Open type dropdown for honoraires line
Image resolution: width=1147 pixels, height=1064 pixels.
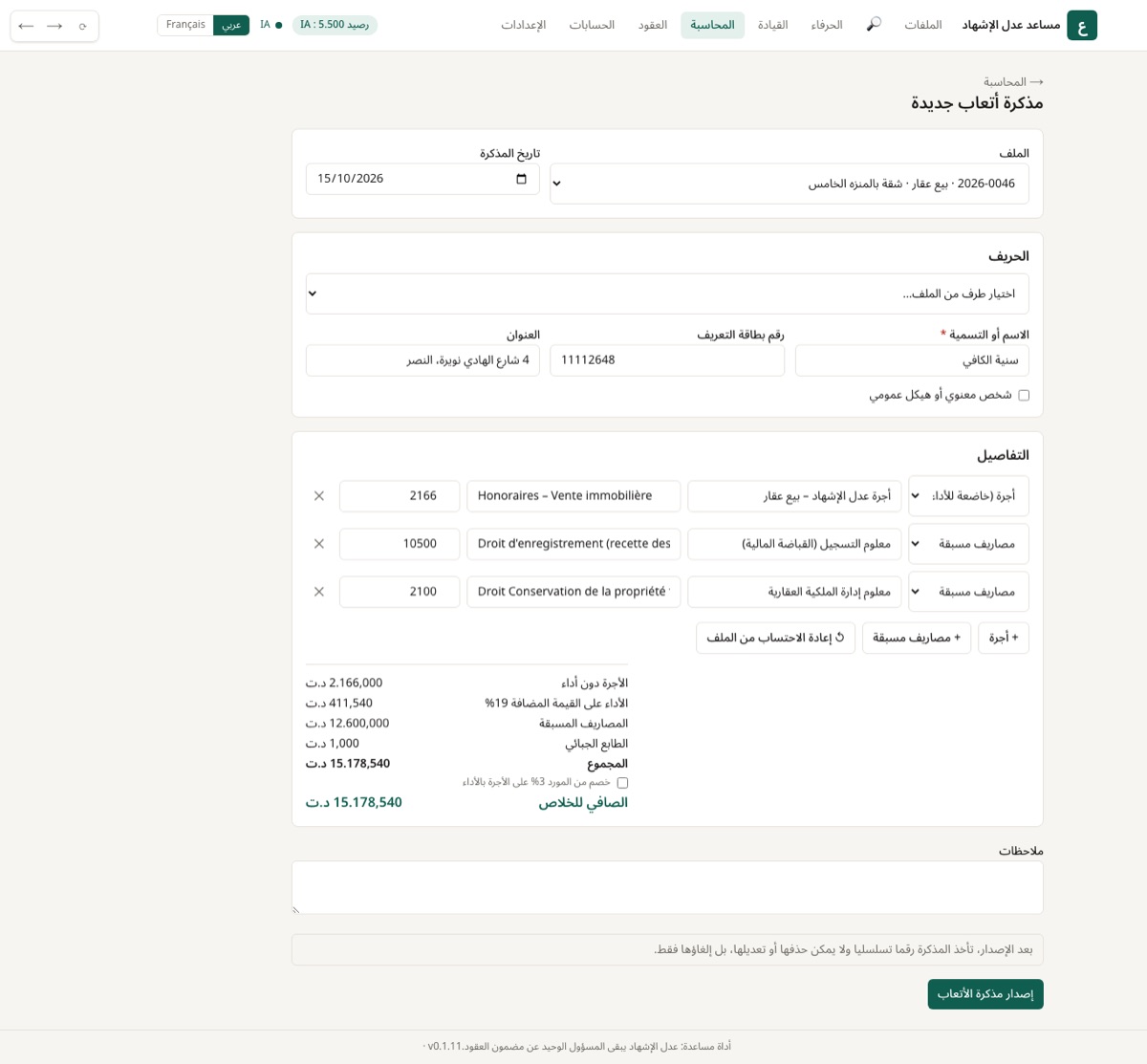[968, 496]
